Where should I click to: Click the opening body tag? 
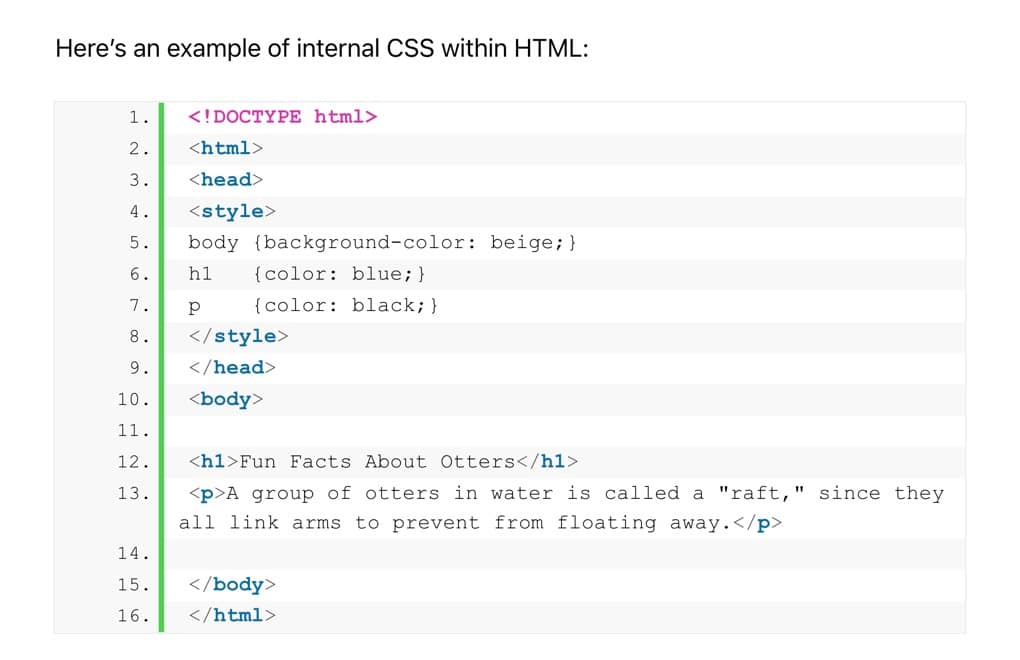pyautogui.click(x=226, y=399)
